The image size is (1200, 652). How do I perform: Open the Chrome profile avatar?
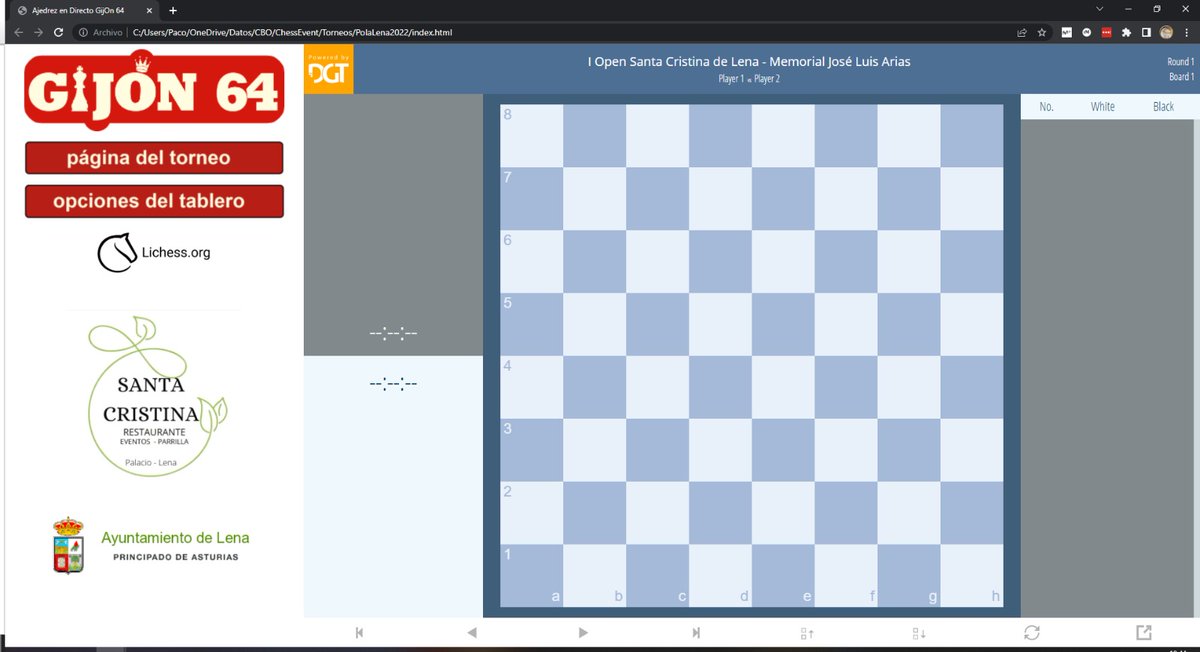[1166, 32]
